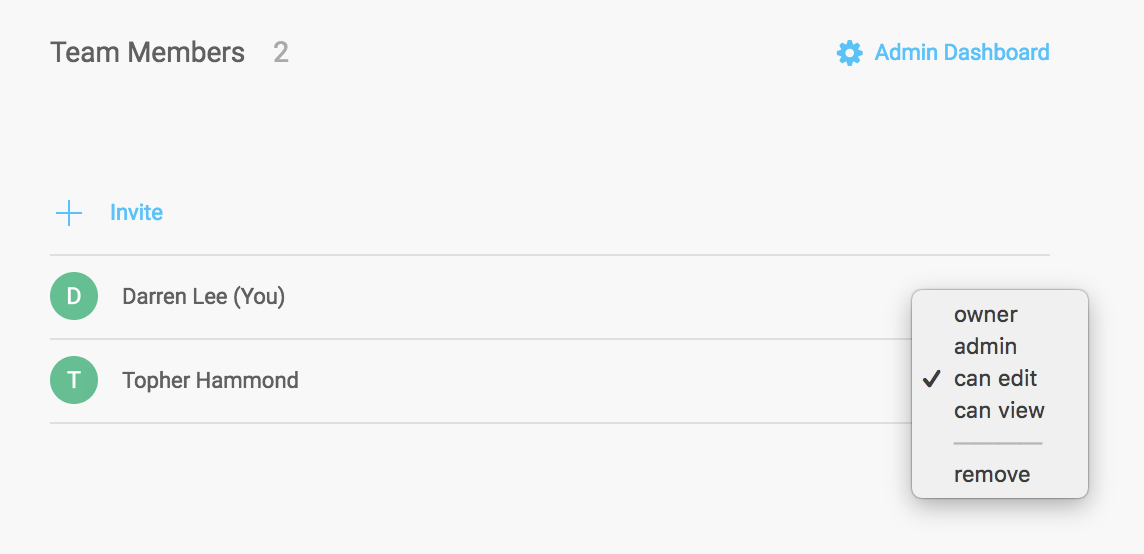Click the Darren Lee (You) name
This screenshot has height=554, width=1144.
(x=203, y=297)
